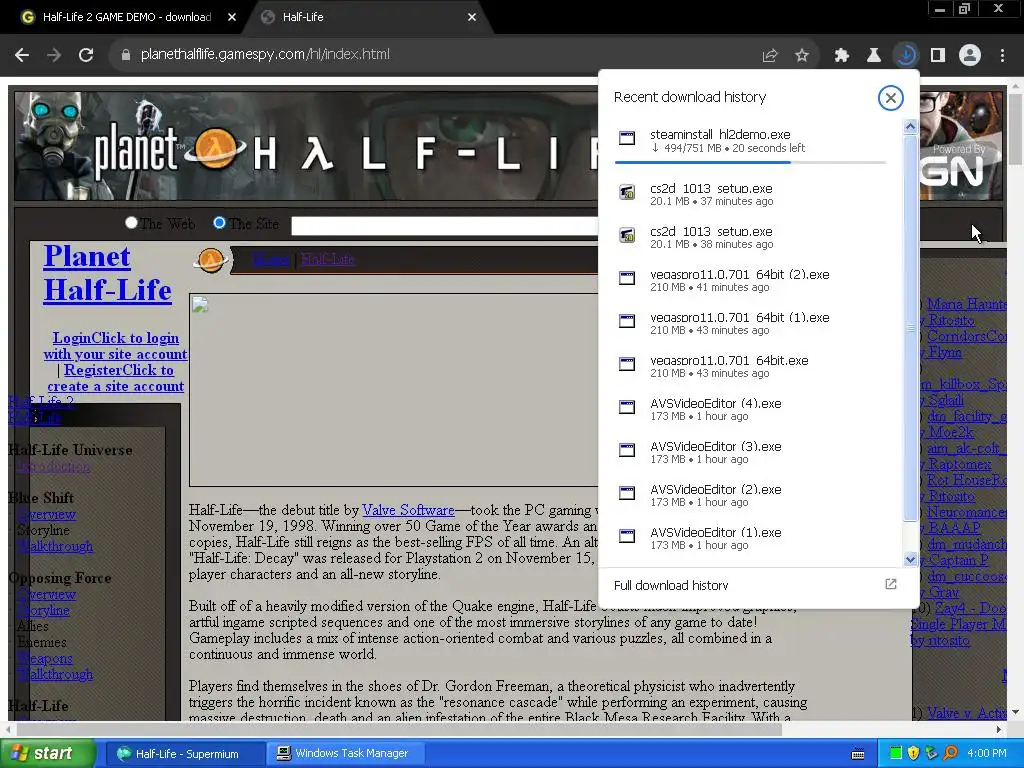The height and width of the screenshot is (768, 1024).
Task: Open AVSVideoEditor (4).exe download entry
Action: [751, 409]
